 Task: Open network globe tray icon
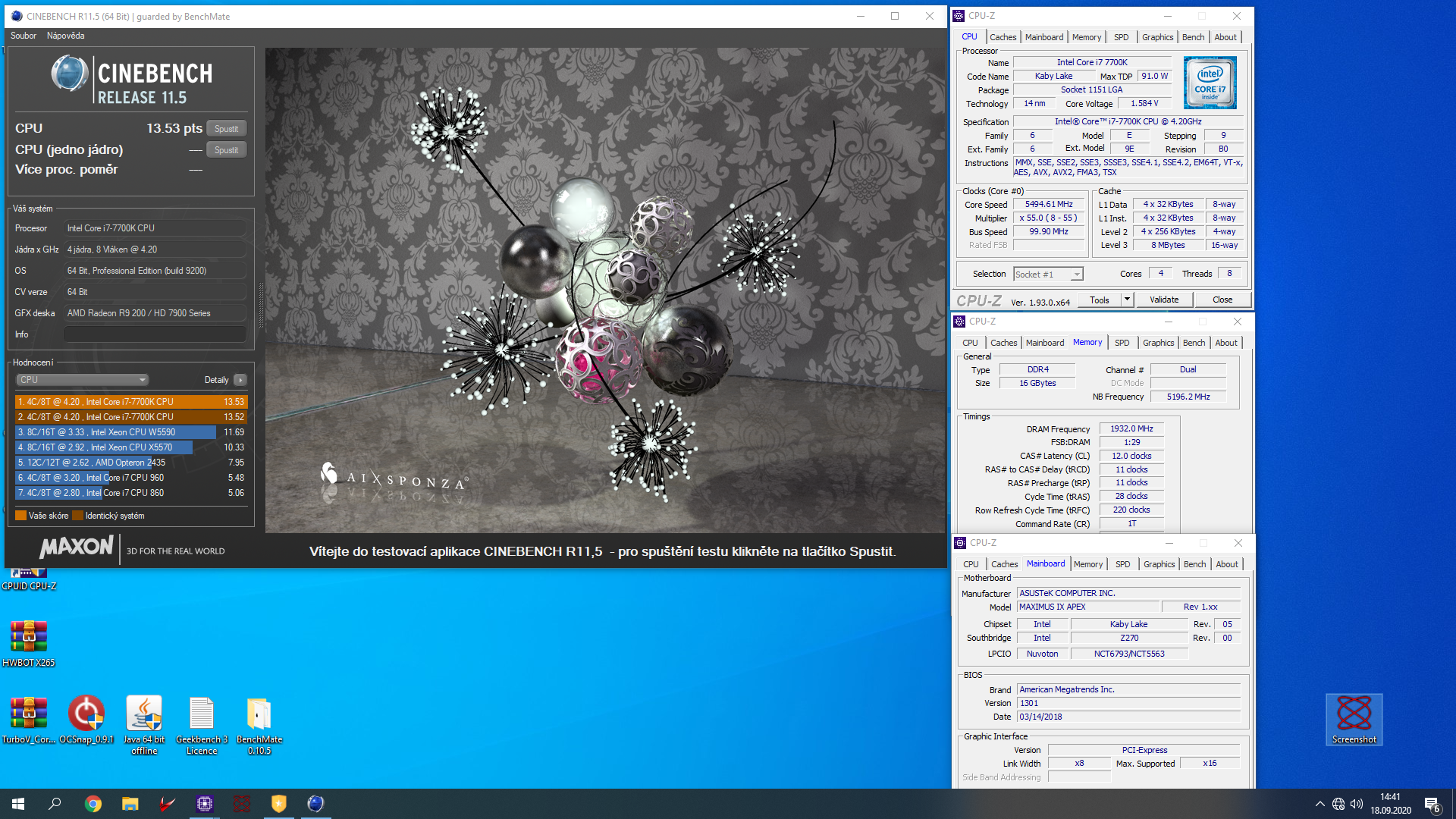[1338, 804]
